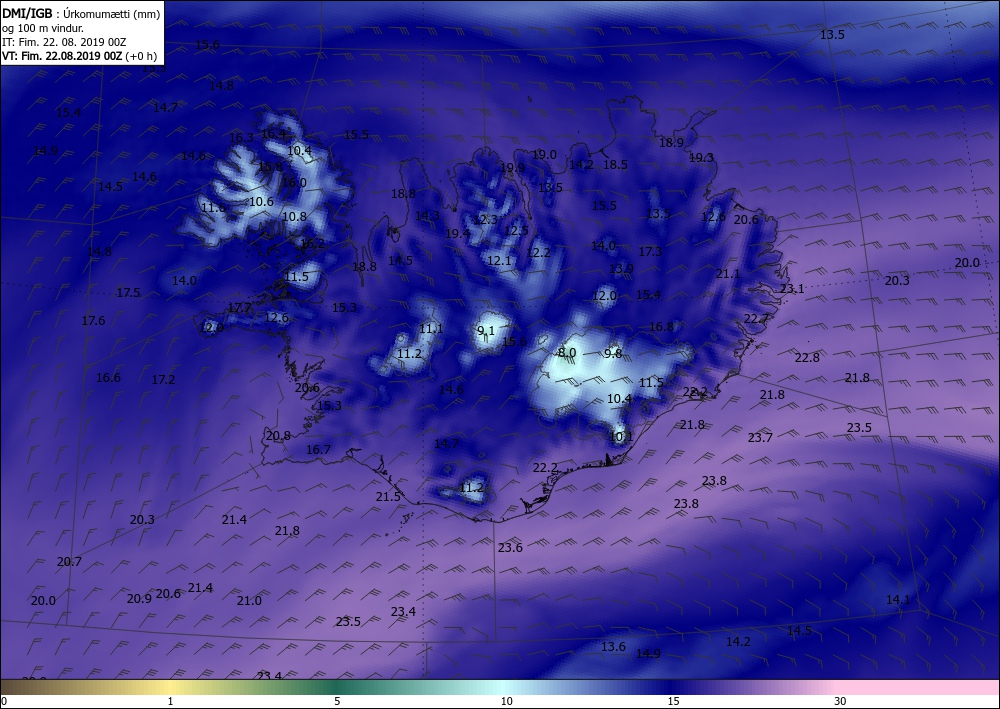Click the map value 16.0
Image resolution: width=1000 pixels, height=709 pixels.
(294, 182)
